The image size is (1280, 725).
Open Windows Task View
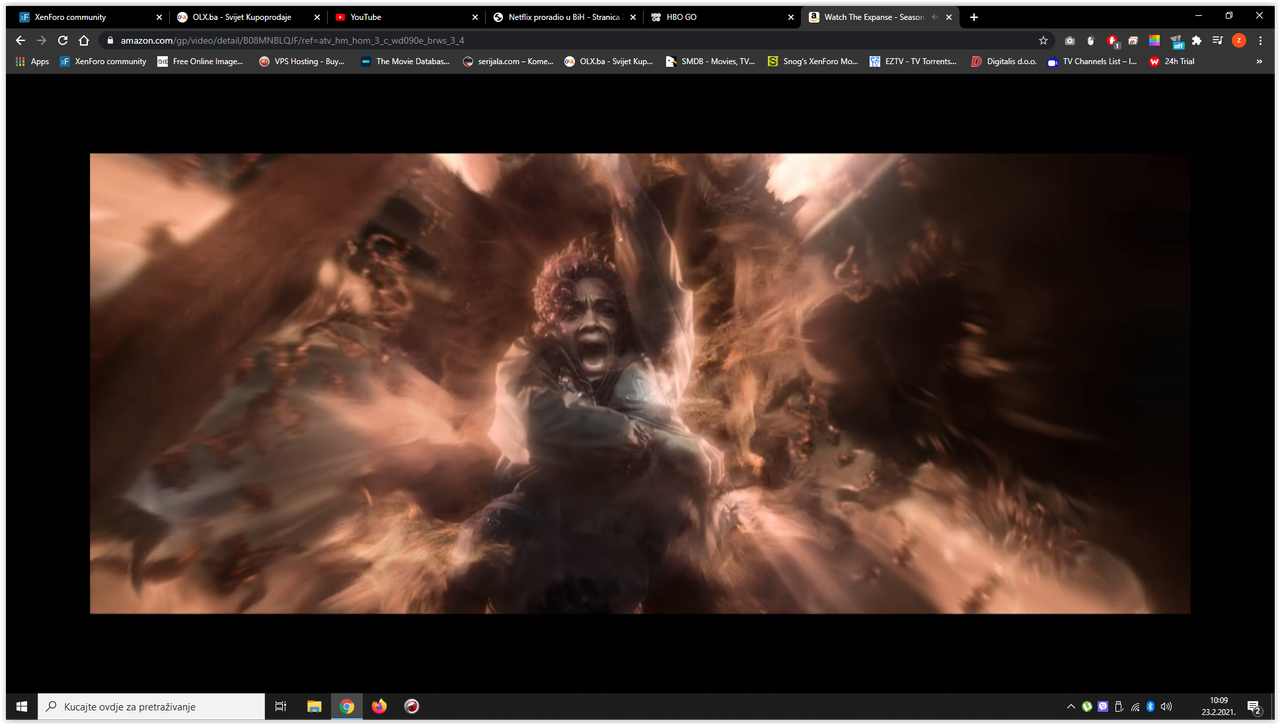[281, 706]
